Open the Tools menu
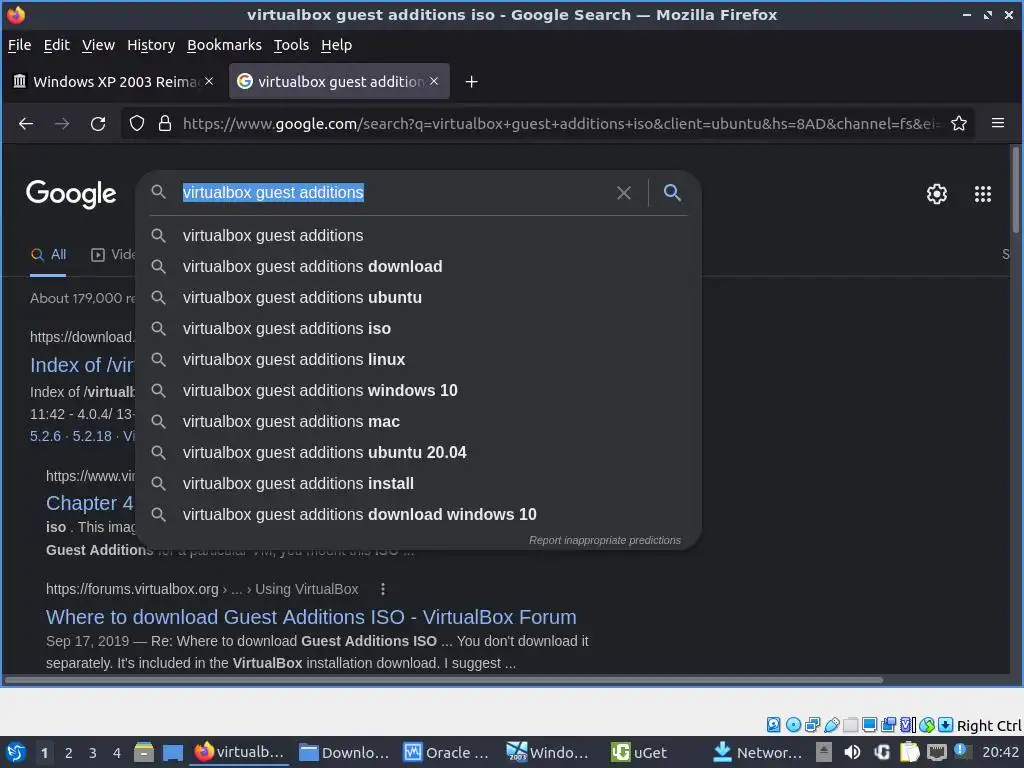1024x768 pixels. 291,45
